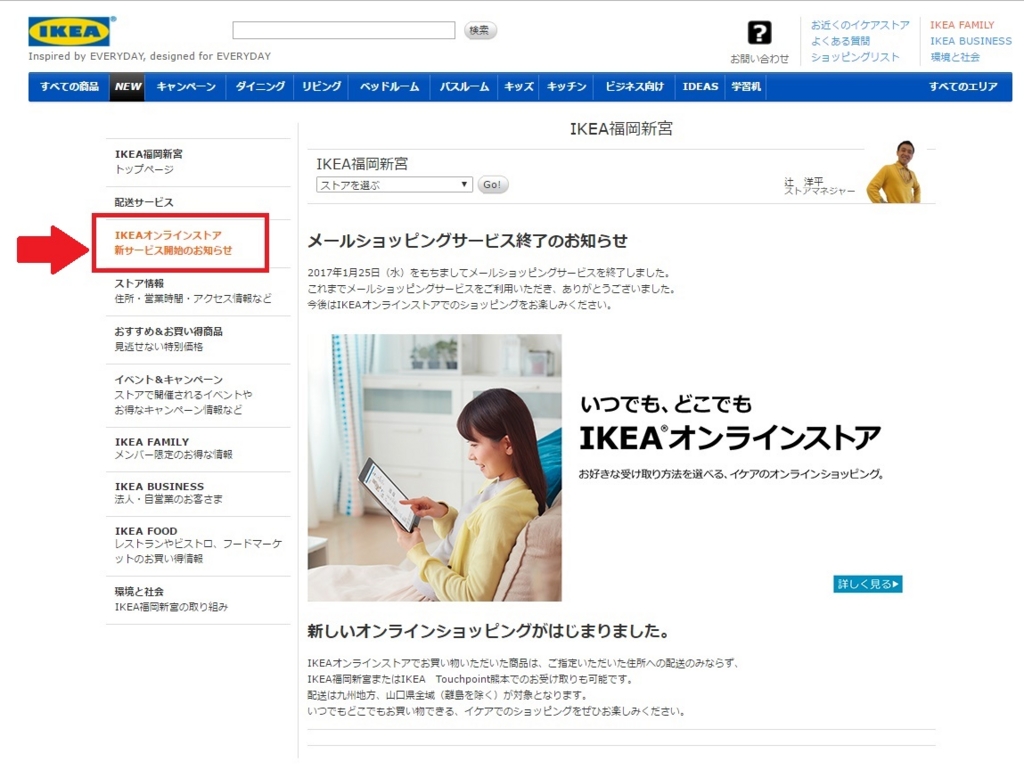Open the IKEA BUSINESS header link
This screenshot has height=778, width=1024.
(970, 41)
